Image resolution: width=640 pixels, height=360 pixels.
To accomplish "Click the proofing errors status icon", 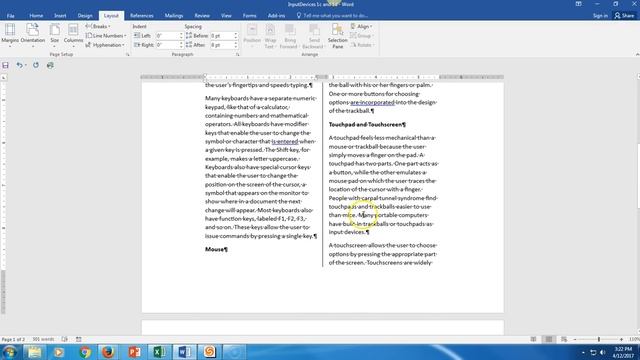I will (64, 340).
